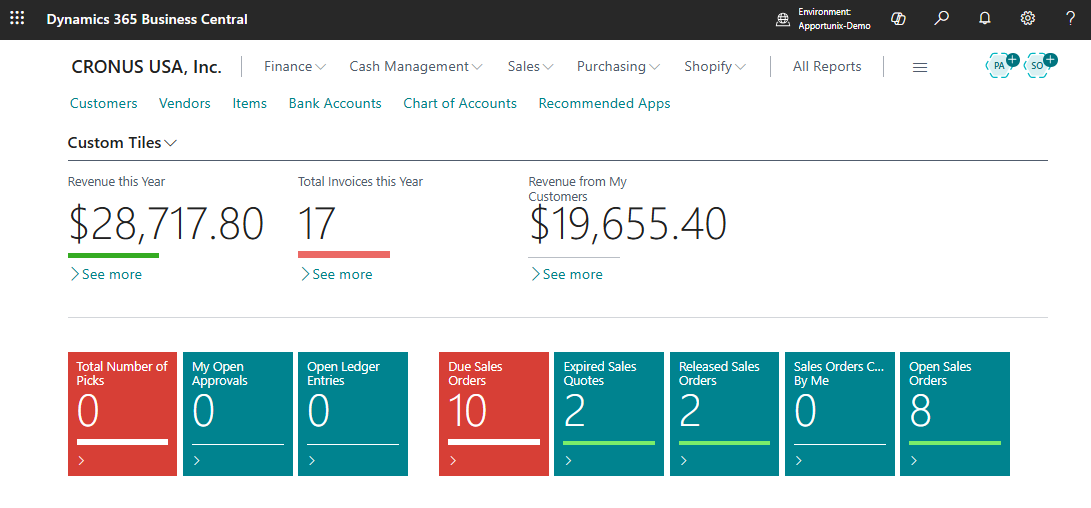Open the Purchasing menu
1091x508 pixels.
click(617, 66)
